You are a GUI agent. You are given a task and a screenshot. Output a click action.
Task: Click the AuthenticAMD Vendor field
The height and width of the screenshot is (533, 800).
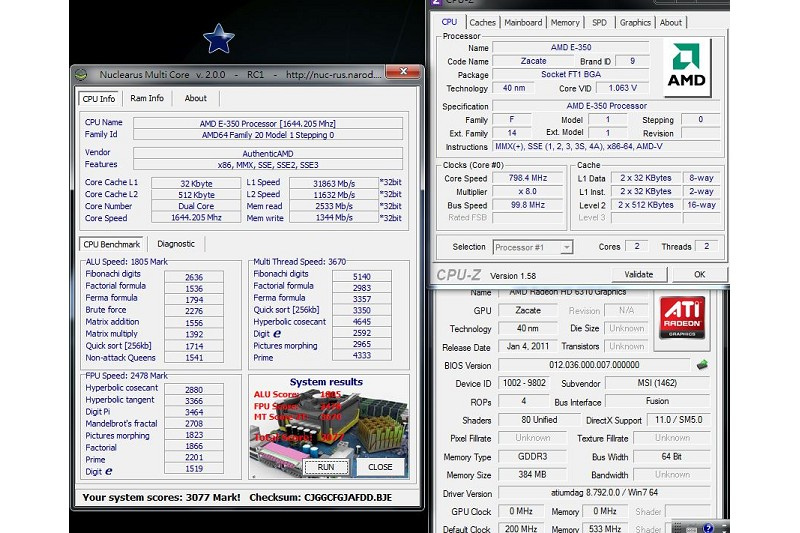coord(268,154)
